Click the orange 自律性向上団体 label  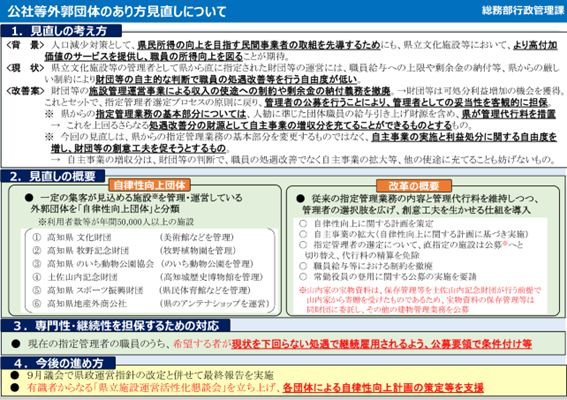[x=149, y=185]
